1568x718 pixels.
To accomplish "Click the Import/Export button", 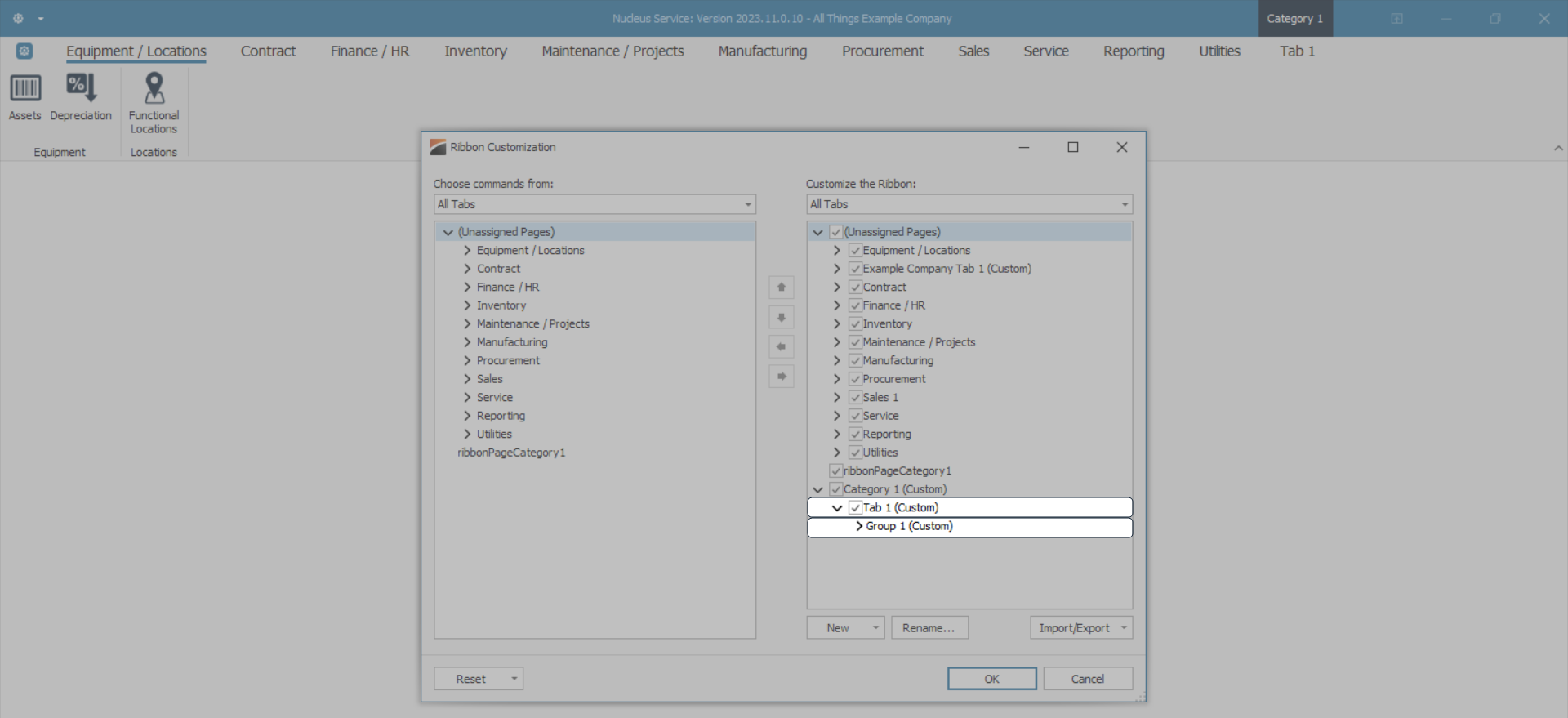I will pyautogui.click(x=1074, y=628).
